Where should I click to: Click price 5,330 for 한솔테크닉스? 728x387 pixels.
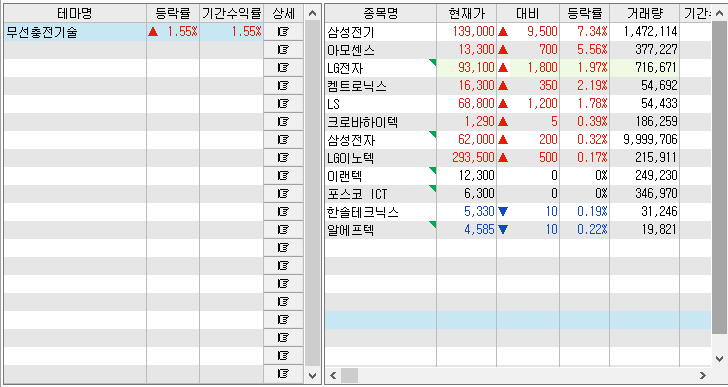tap(479, 212)
